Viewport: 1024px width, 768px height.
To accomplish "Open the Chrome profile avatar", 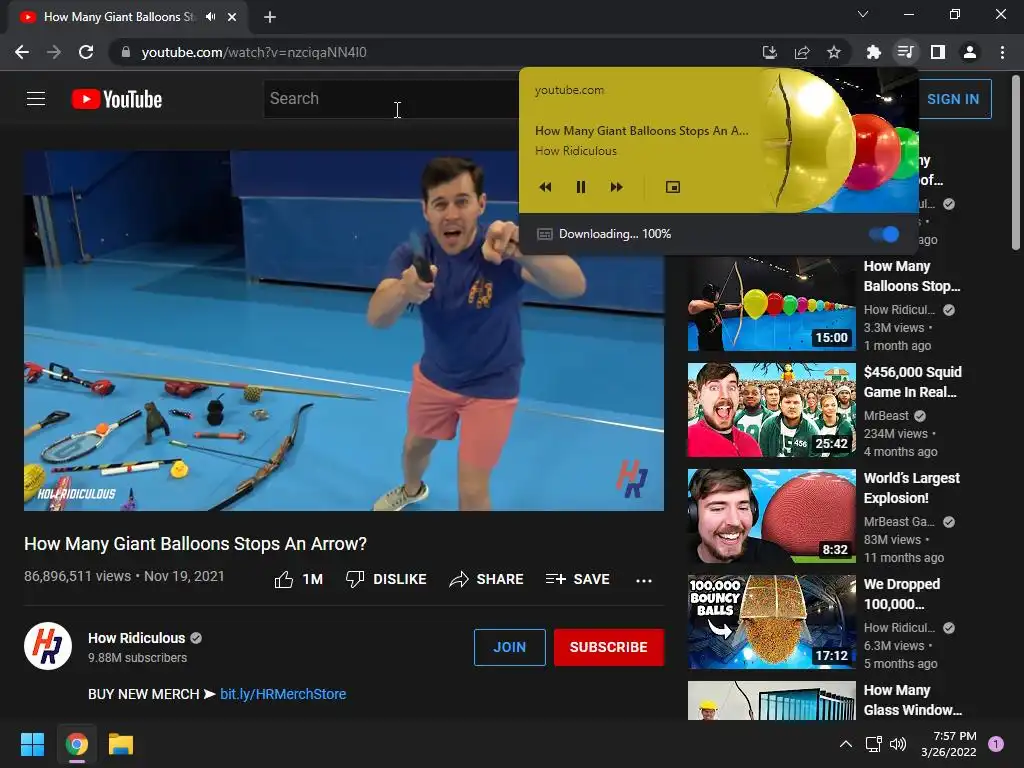I will point(970,52).
